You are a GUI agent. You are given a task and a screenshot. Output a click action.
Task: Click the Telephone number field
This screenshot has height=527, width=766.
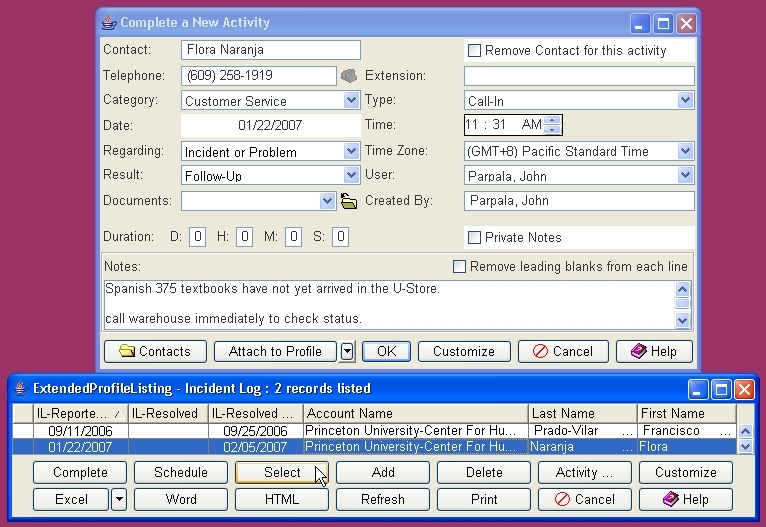[x=259, y=76]
